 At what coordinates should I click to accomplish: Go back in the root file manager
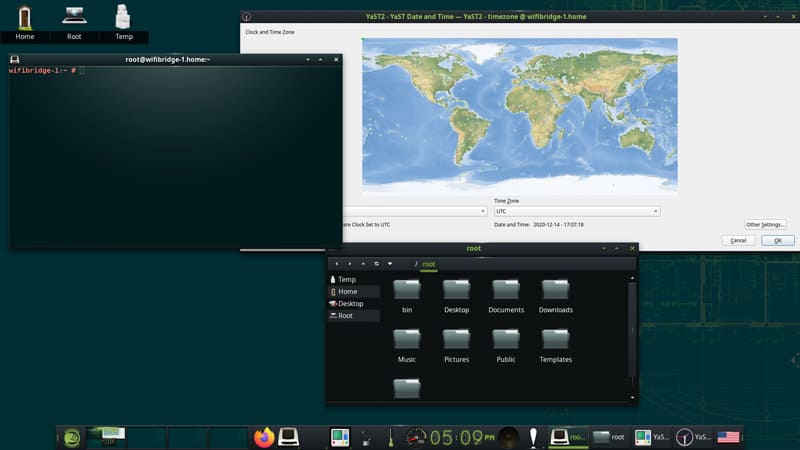337,264
